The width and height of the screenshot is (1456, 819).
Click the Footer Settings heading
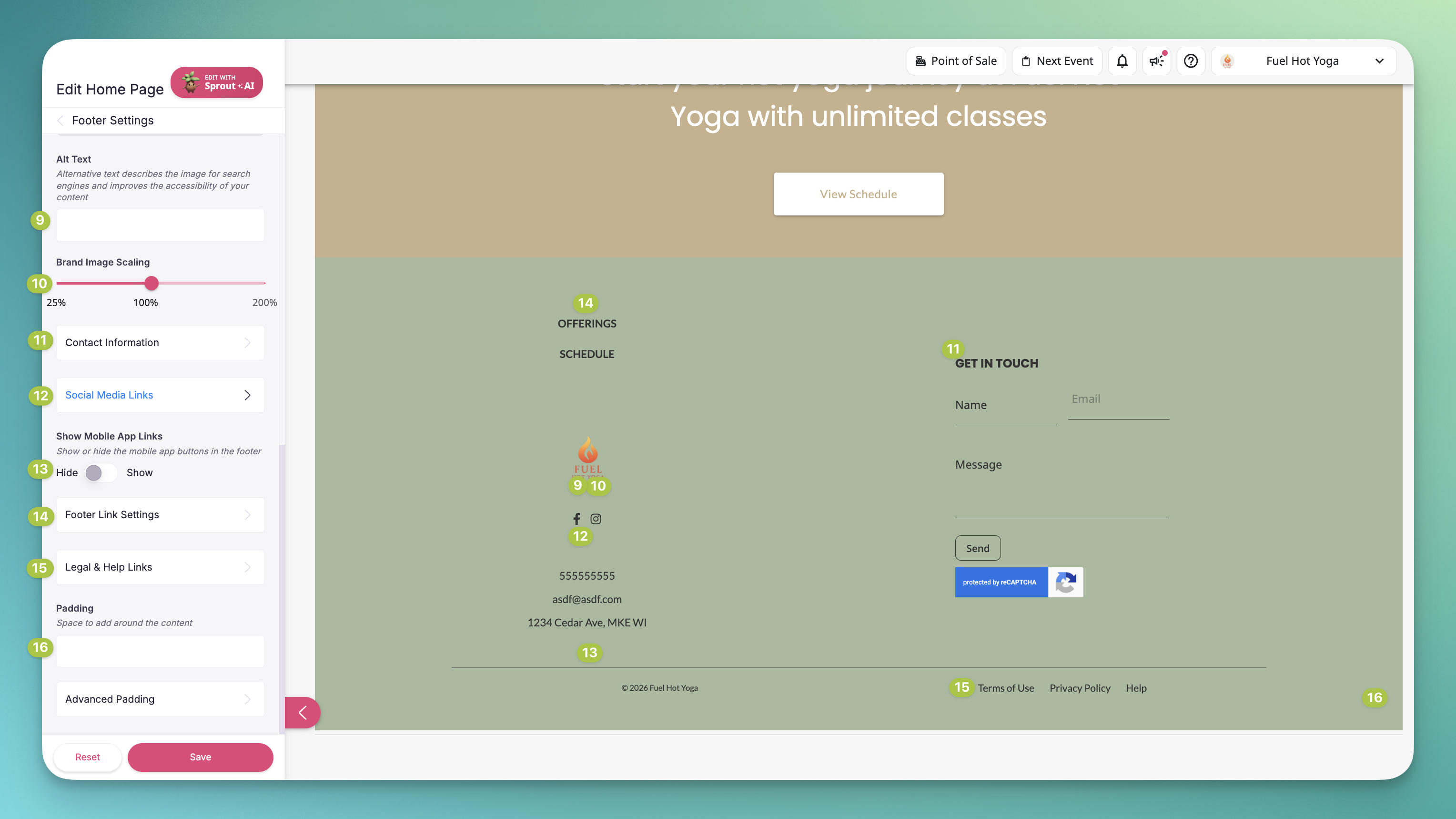pyautogui.click(x=112, y=121)
